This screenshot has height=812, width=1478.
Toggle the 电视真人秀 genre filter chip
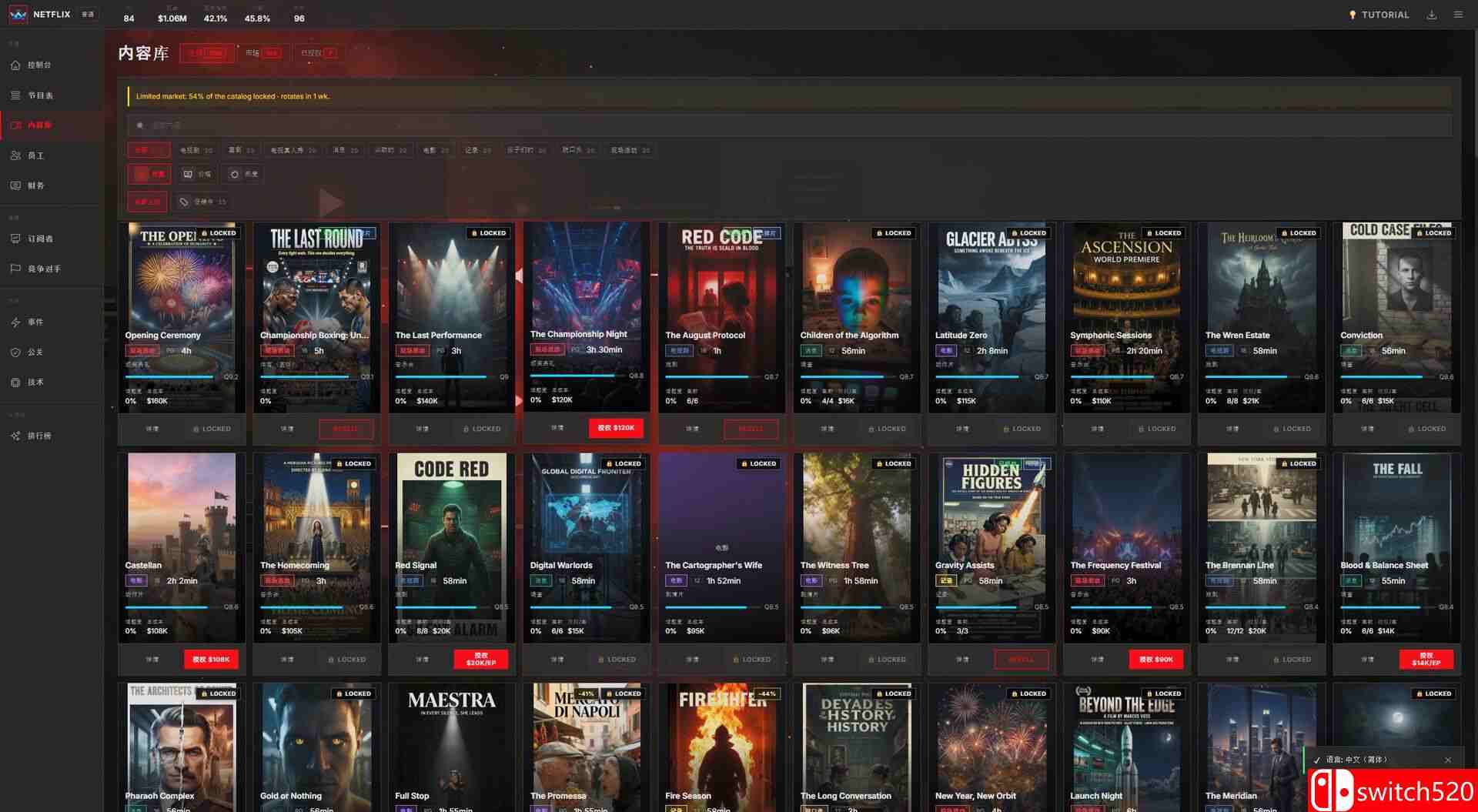click(x=293, y=150)
